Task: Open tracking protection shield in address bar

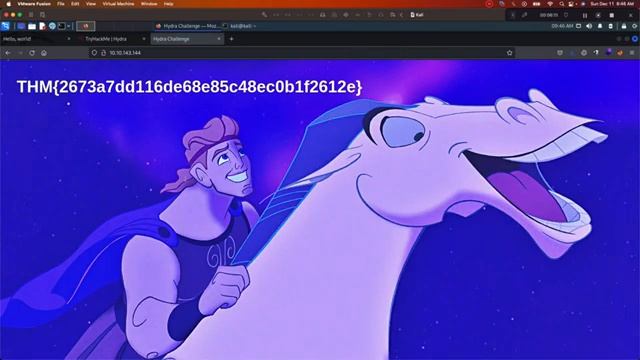Action: pos(94,53)
